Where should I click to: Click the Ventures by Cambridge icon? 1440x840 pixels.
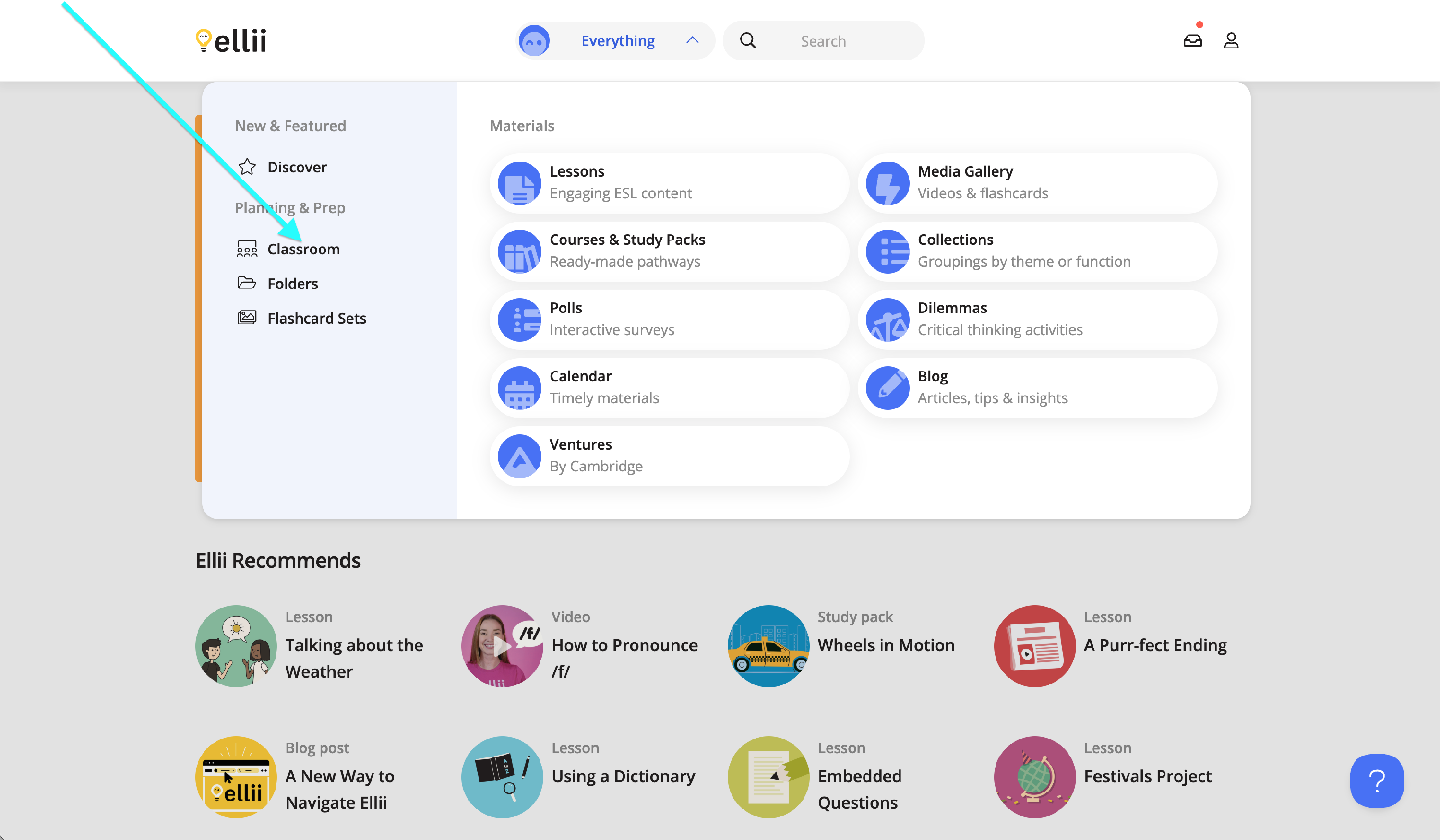[519, 456]
